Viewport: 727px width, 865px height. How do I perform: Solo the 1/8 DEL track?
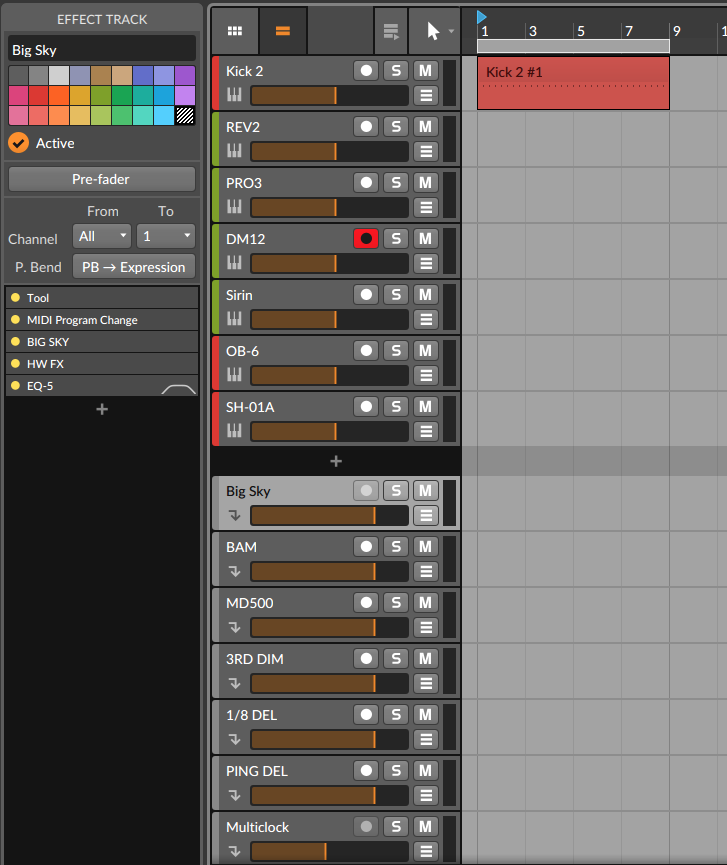396,714
